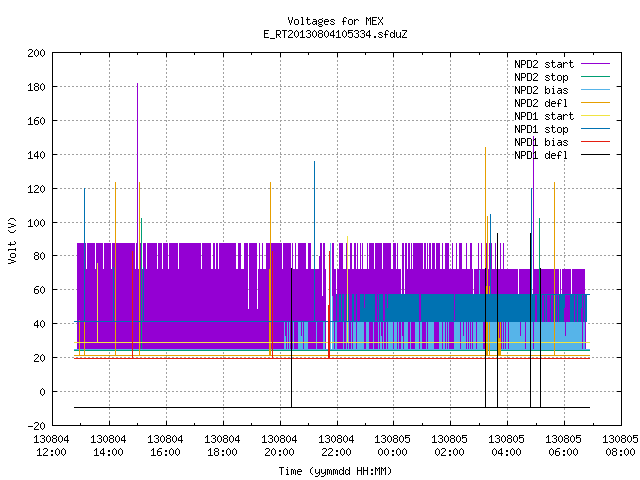Click the 'NPD2 bias' legend label

click(x=541, y=90)
